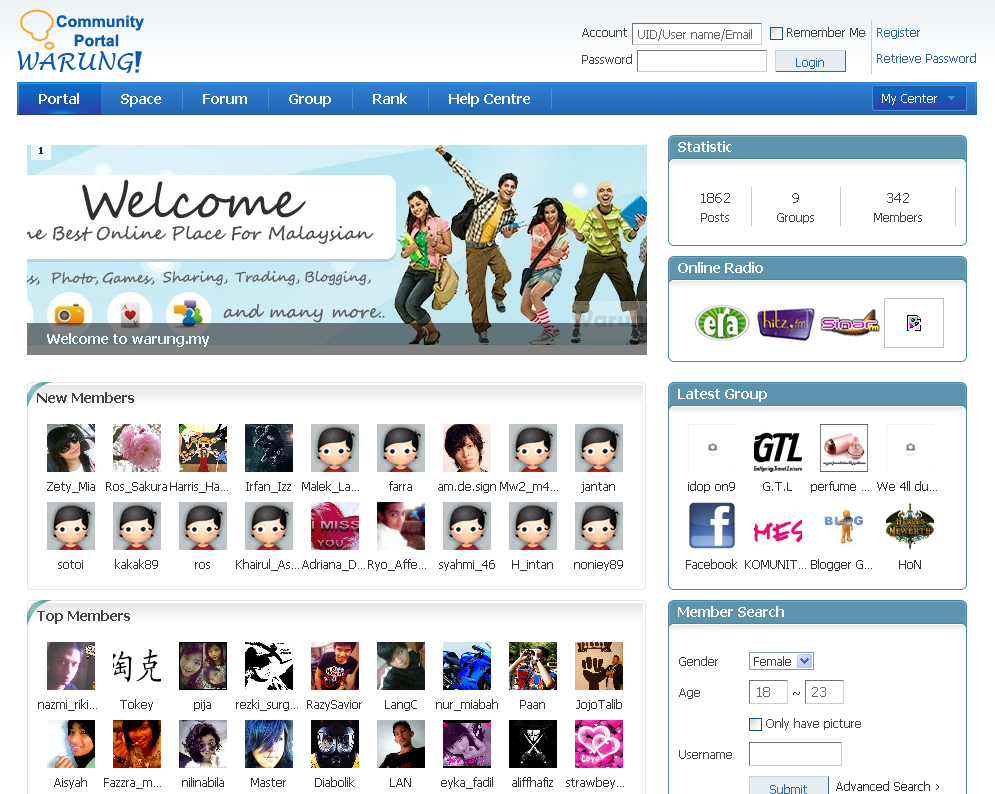Submit the member search
Screen dimensions: 995x794
789,786
